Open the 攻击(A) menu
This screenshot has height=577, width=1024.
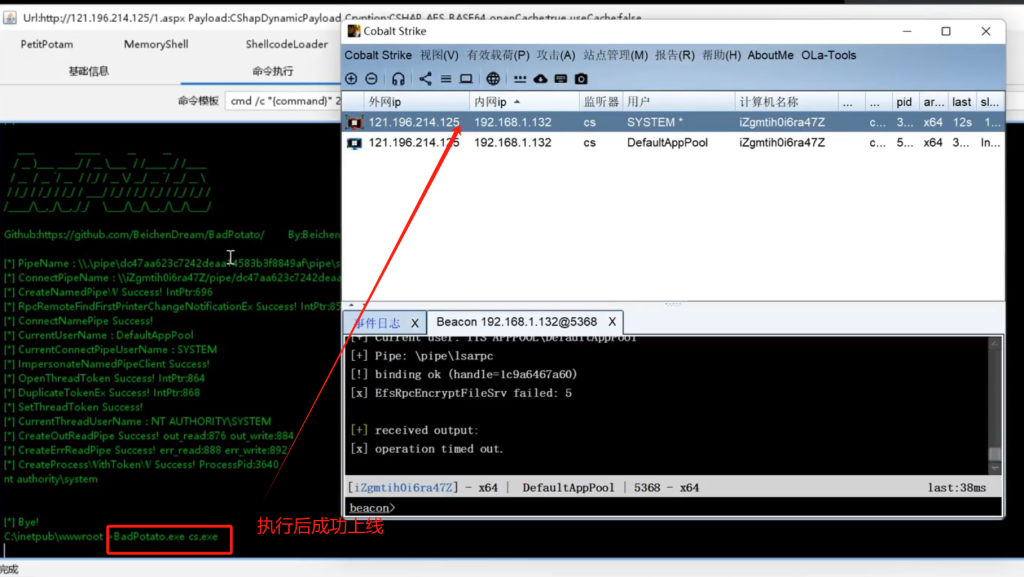(x=556, y=55)
